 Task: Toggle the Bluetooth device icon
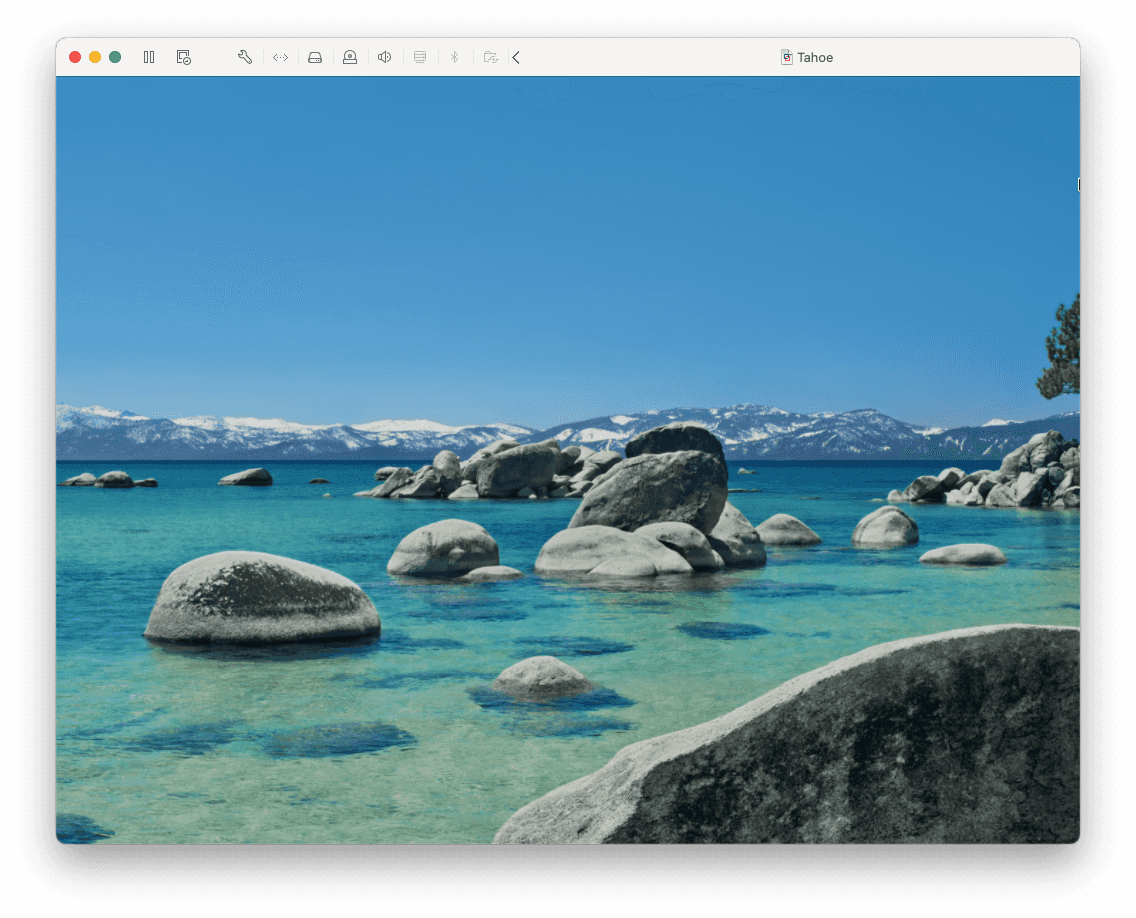coord(454,57)
